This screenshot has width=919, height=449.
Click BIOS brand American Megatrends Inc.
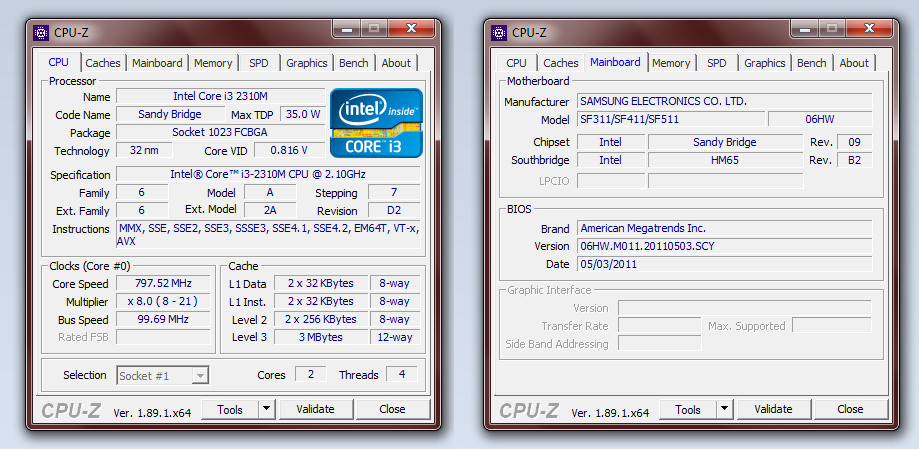point(724,228)
